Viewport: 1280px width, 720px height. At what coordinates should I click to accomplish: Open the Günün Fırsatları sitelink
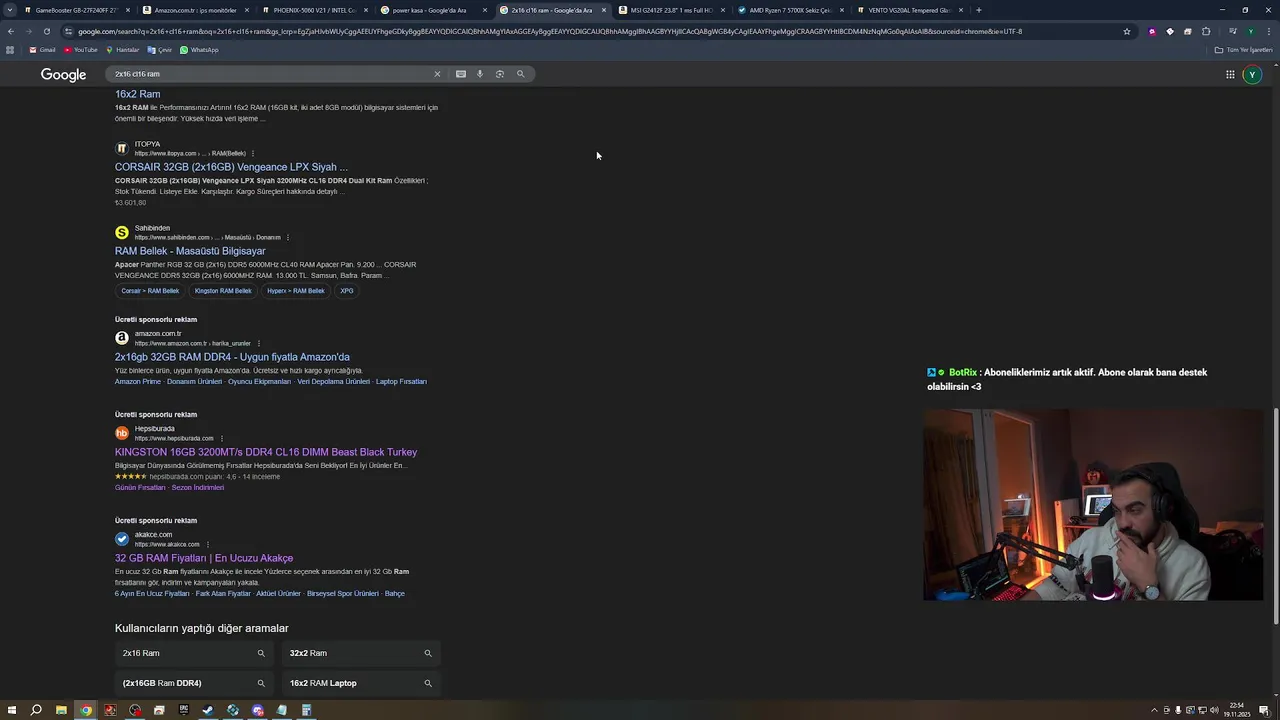(140, 487)
